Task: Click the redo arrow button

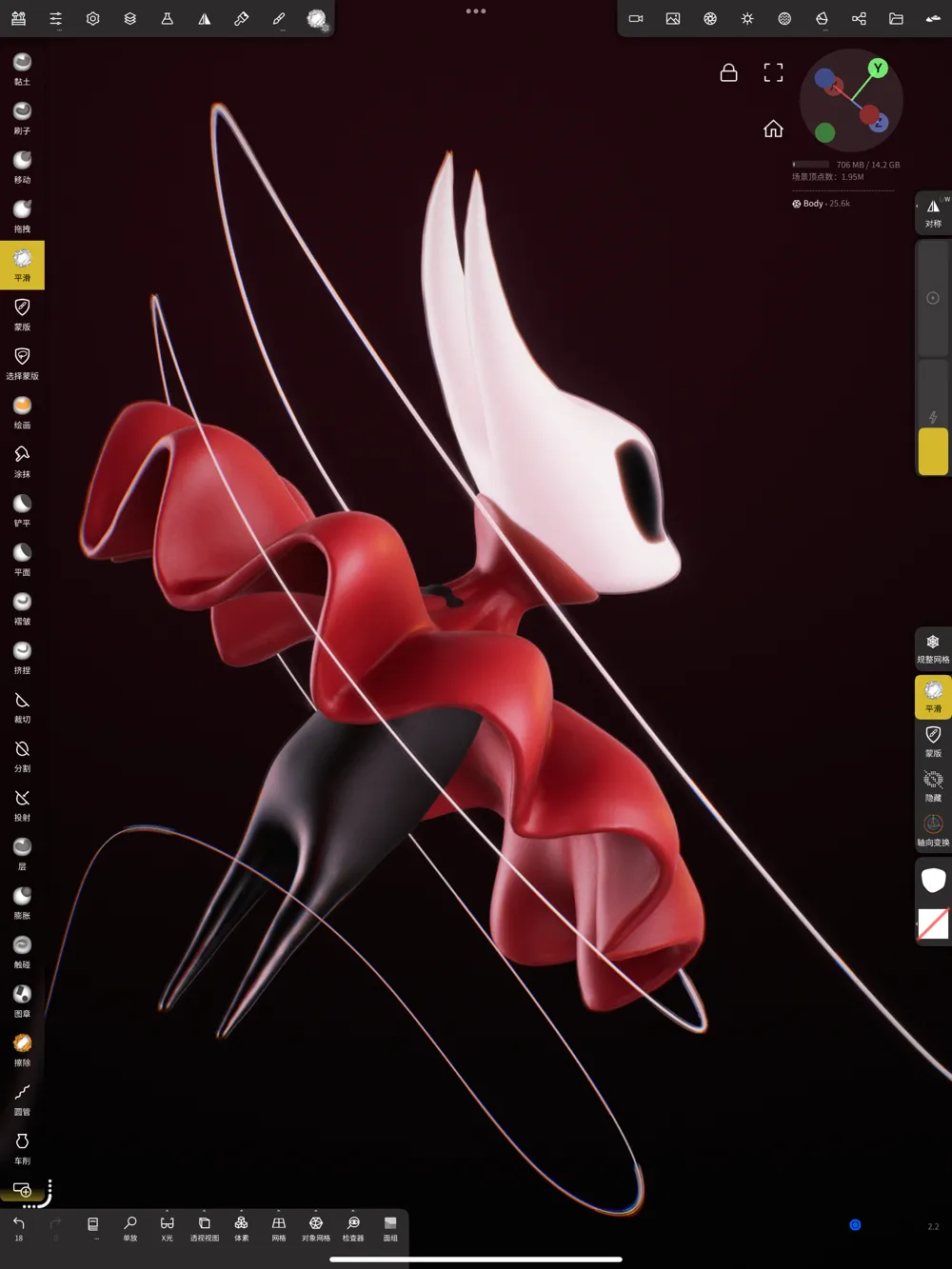Action: (55, 1226)
